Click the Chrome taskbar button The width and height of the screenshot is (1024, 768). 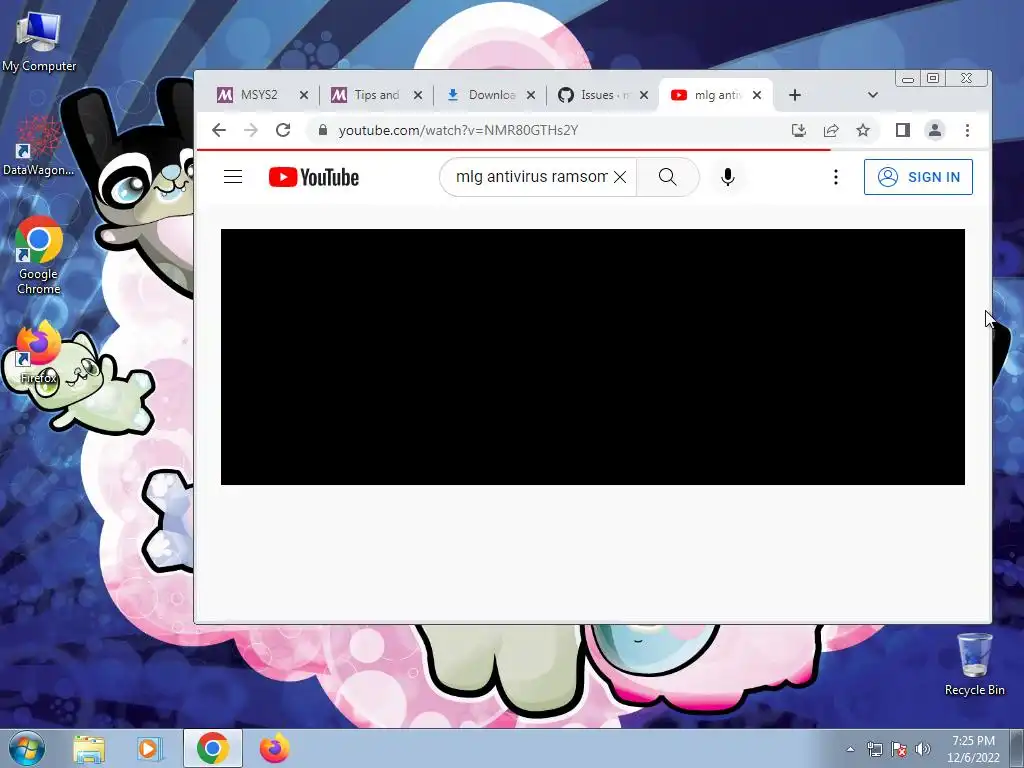click(x=212, y=748)
